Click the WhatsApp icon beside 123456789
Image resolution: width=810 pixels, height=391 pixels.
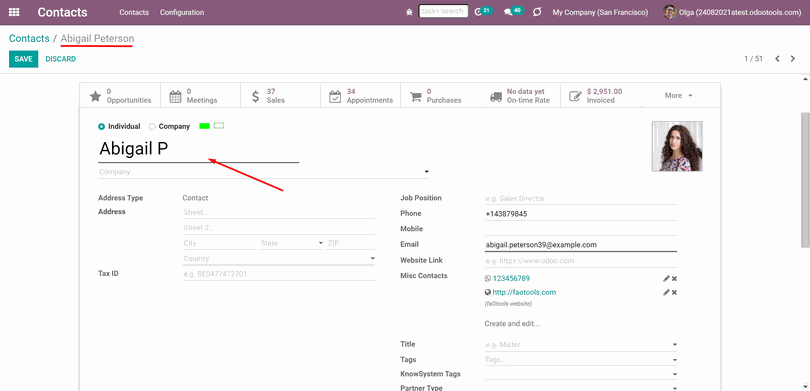pos(488,278)
